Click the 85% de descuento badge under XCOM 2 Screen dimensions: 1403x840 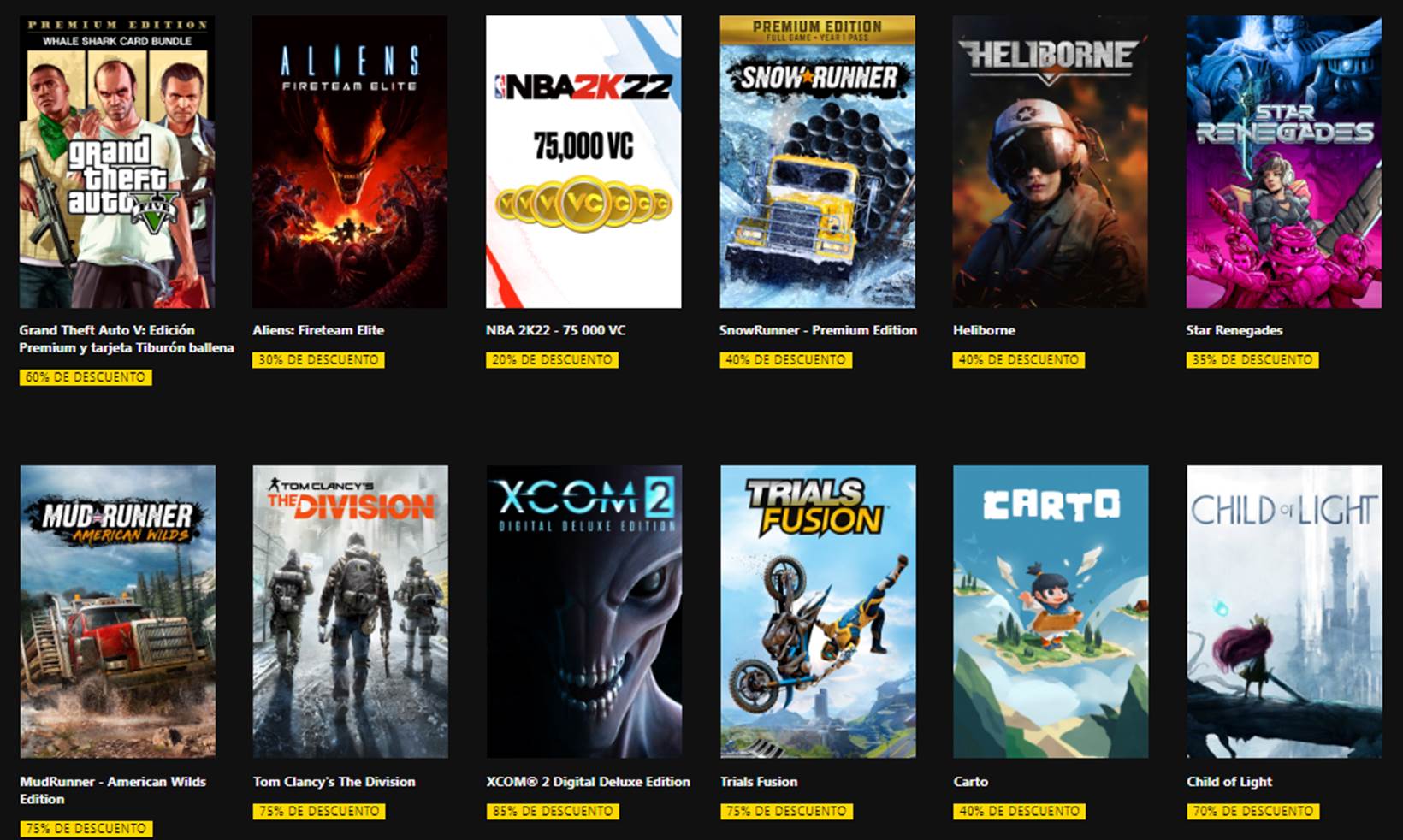(552, 811)
